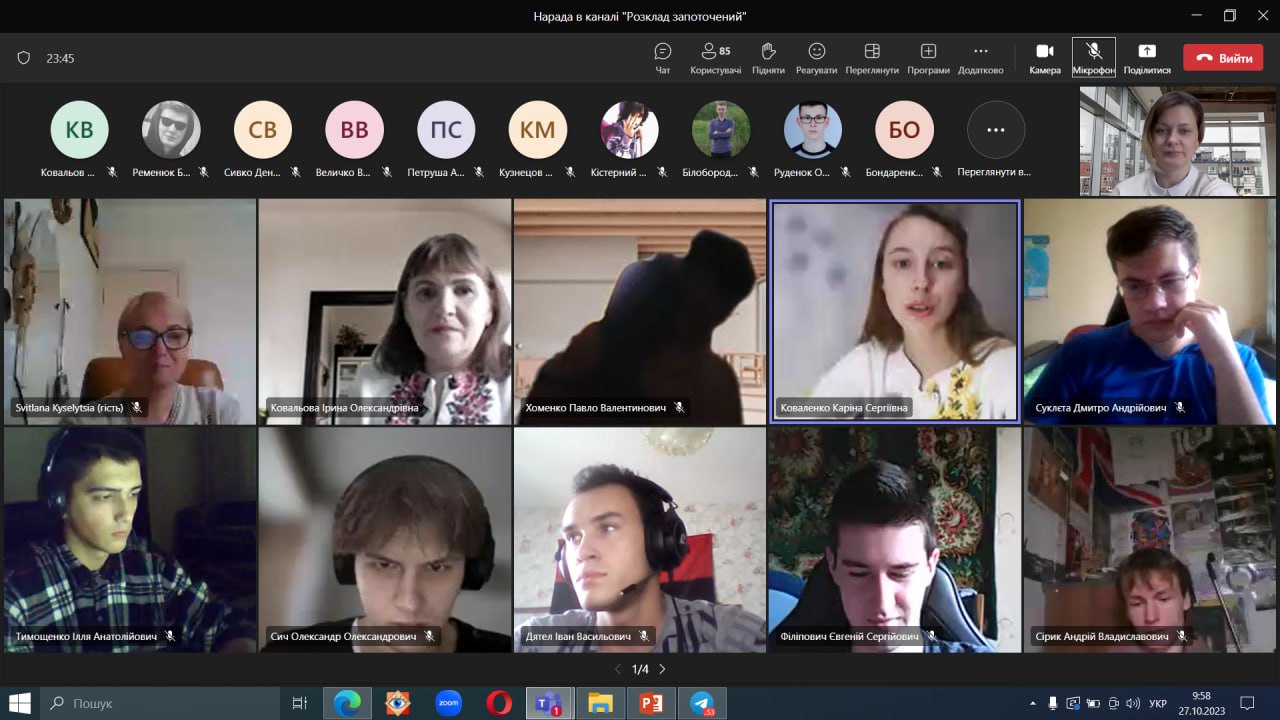Viewport: 1280px width, 720px height.
Task: Go to next page of participants
Action: coord(662,669)
